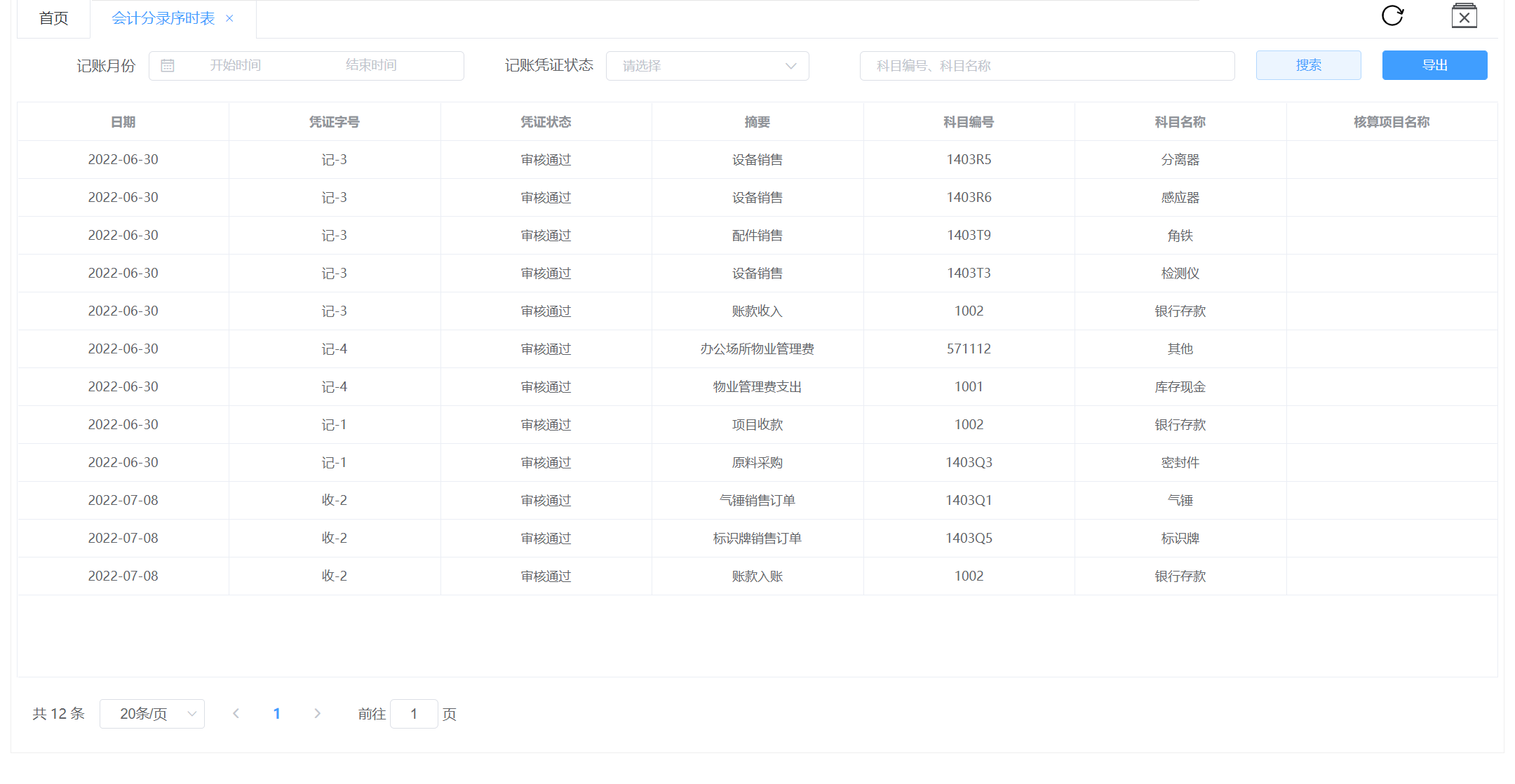Click the 开始时间 date input
Image resolution: width=1515 pixels, height=784 pixels.
coord(236,66)
